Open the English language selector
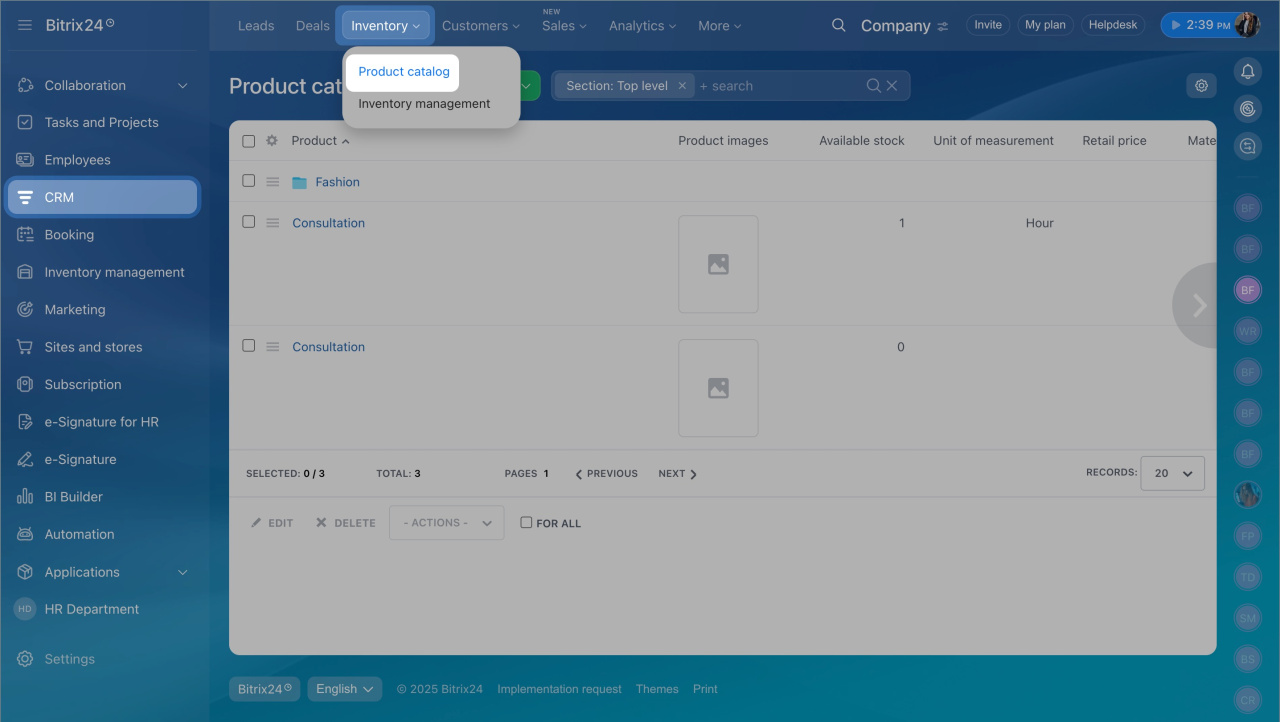 (x=344, y=689)
